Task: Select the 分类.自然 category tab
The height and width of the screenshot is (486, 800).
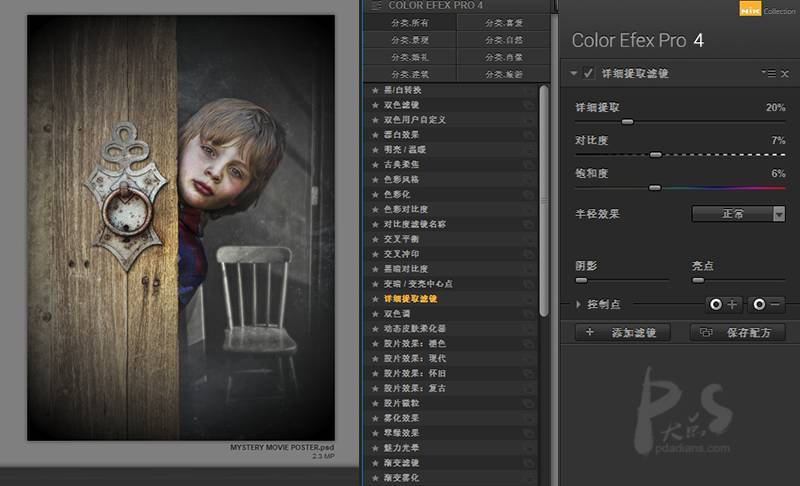Action: coord(504,40)
